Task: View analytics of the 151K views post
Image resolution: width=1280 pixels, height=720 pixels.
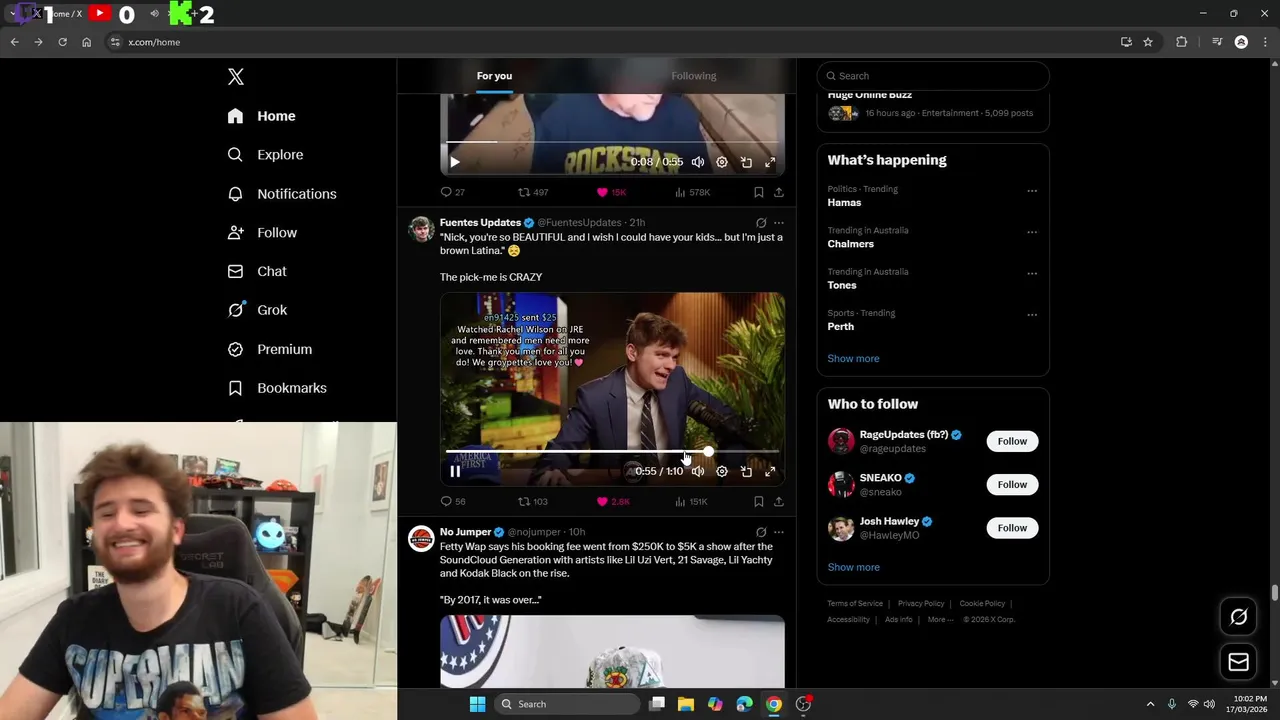Action: [692, 502]
